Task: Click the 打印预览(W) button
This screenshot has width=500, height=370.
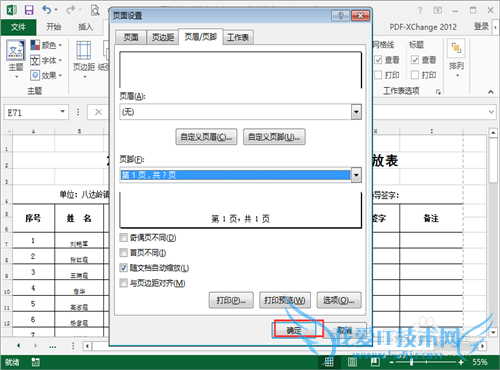Action: click(285, 301)
